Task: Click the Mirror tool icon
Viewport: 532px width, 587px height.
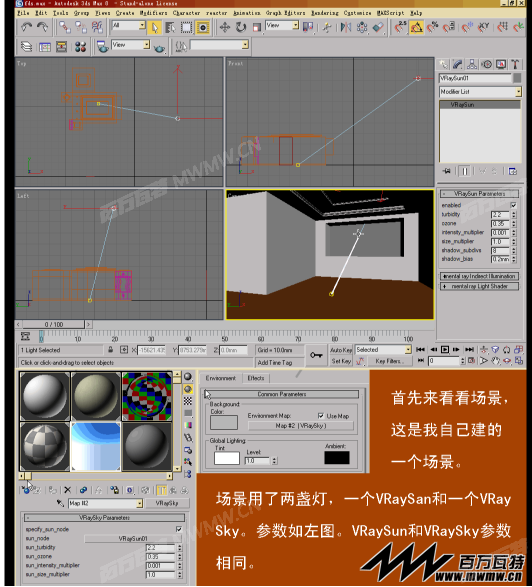Action: (x=345, y=27)
